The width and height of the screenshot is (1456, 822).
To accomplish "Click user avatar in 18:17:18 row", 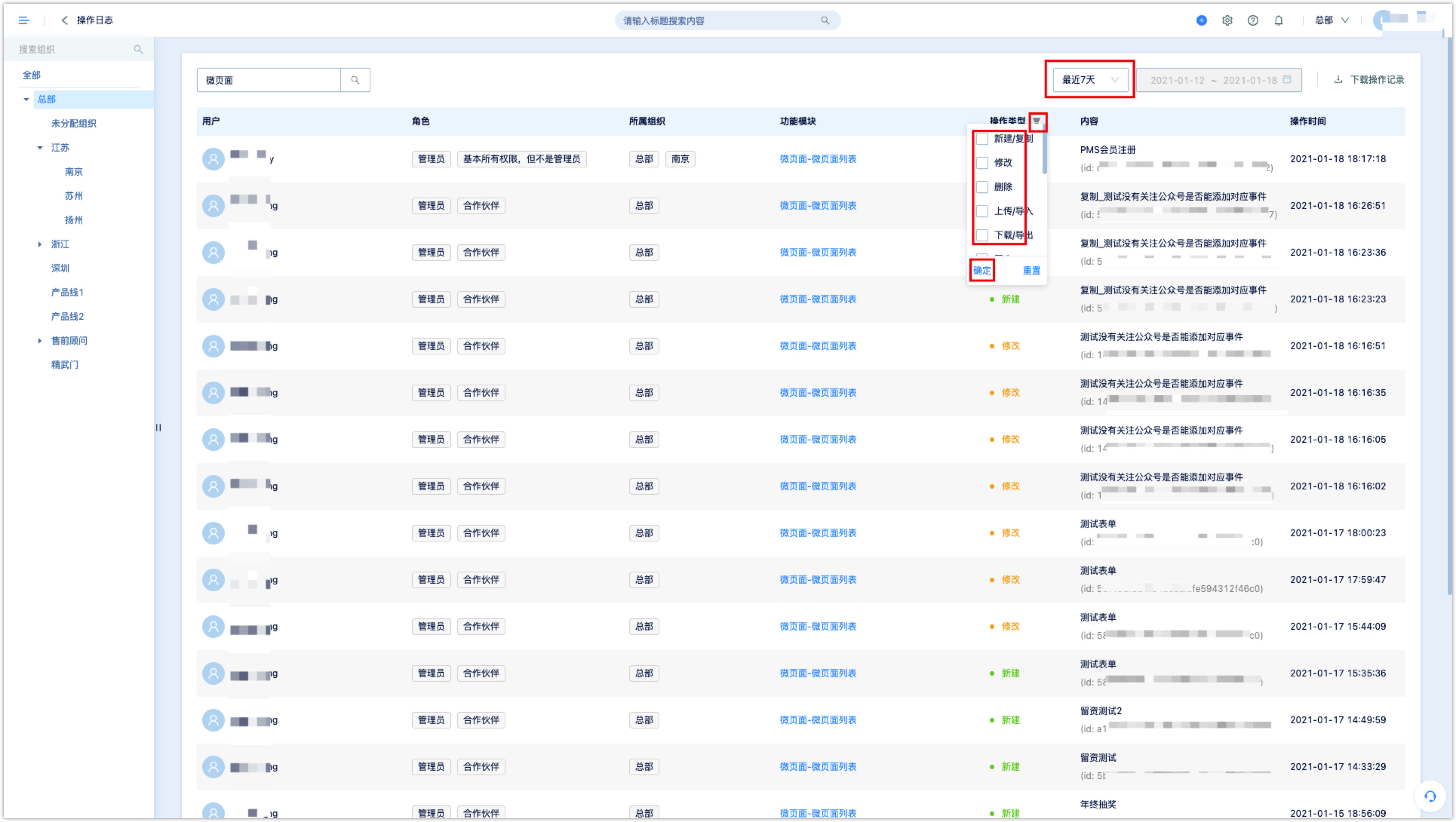I will pos(213,159).
